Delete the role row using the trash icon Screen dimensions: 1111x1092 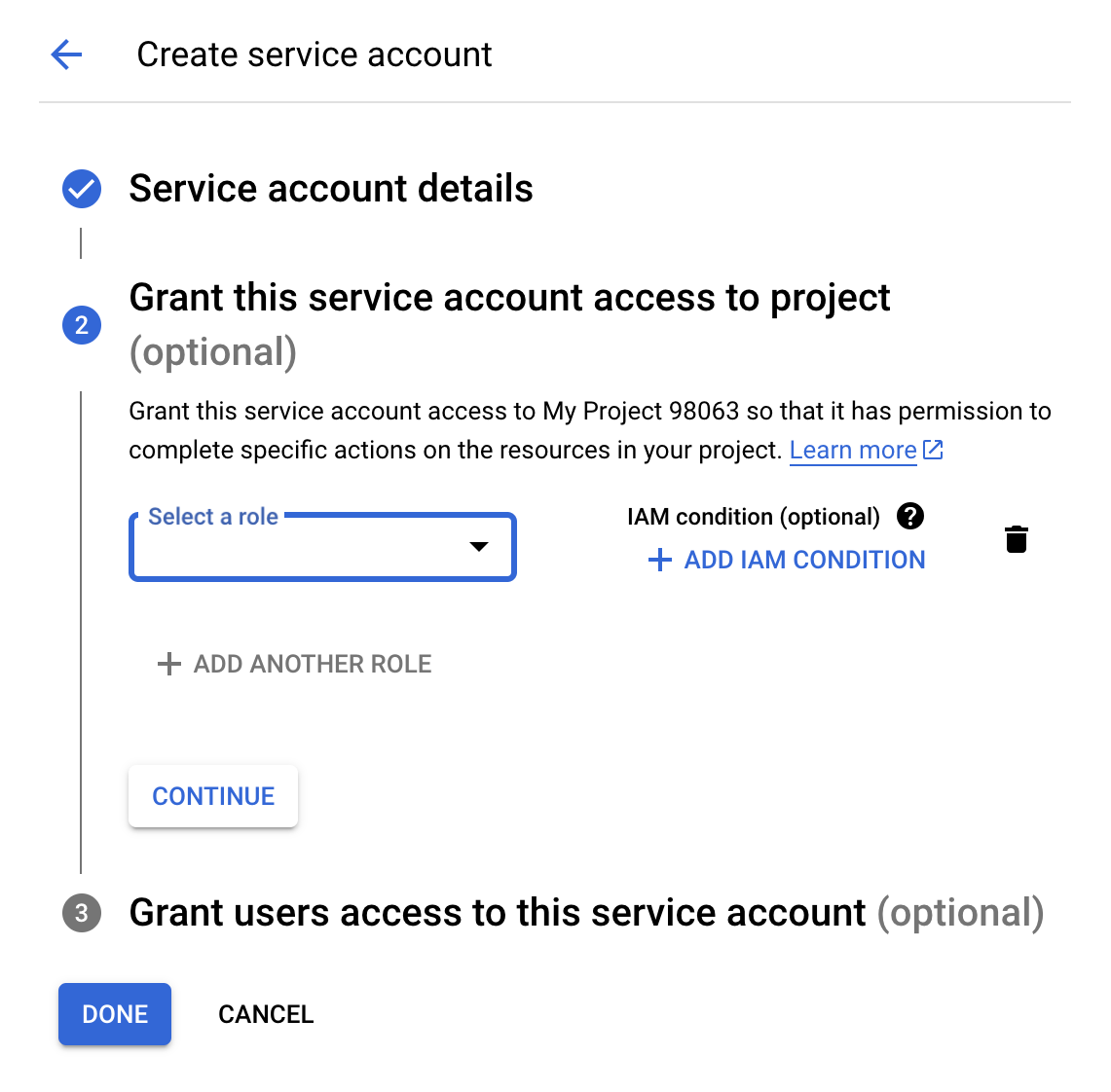click(x=1017, y=539)
